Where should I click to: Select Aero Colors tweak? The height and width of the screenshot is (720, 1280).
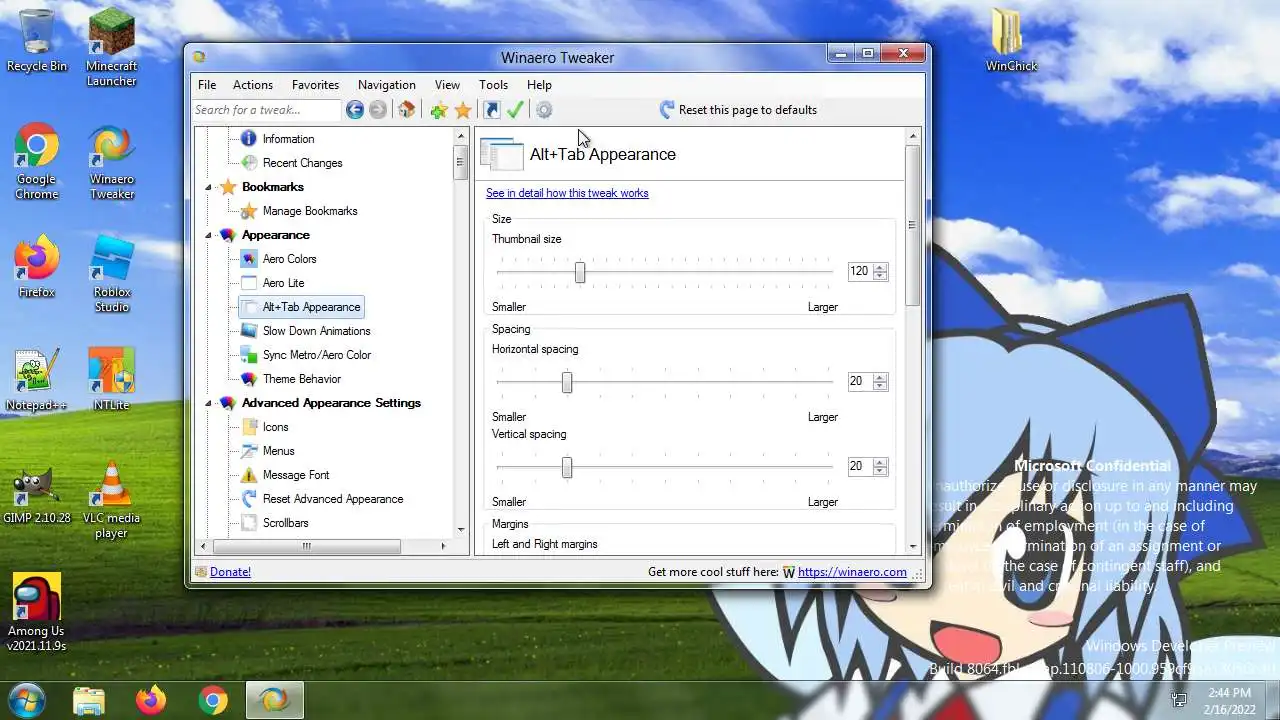[x=289, y=259]
